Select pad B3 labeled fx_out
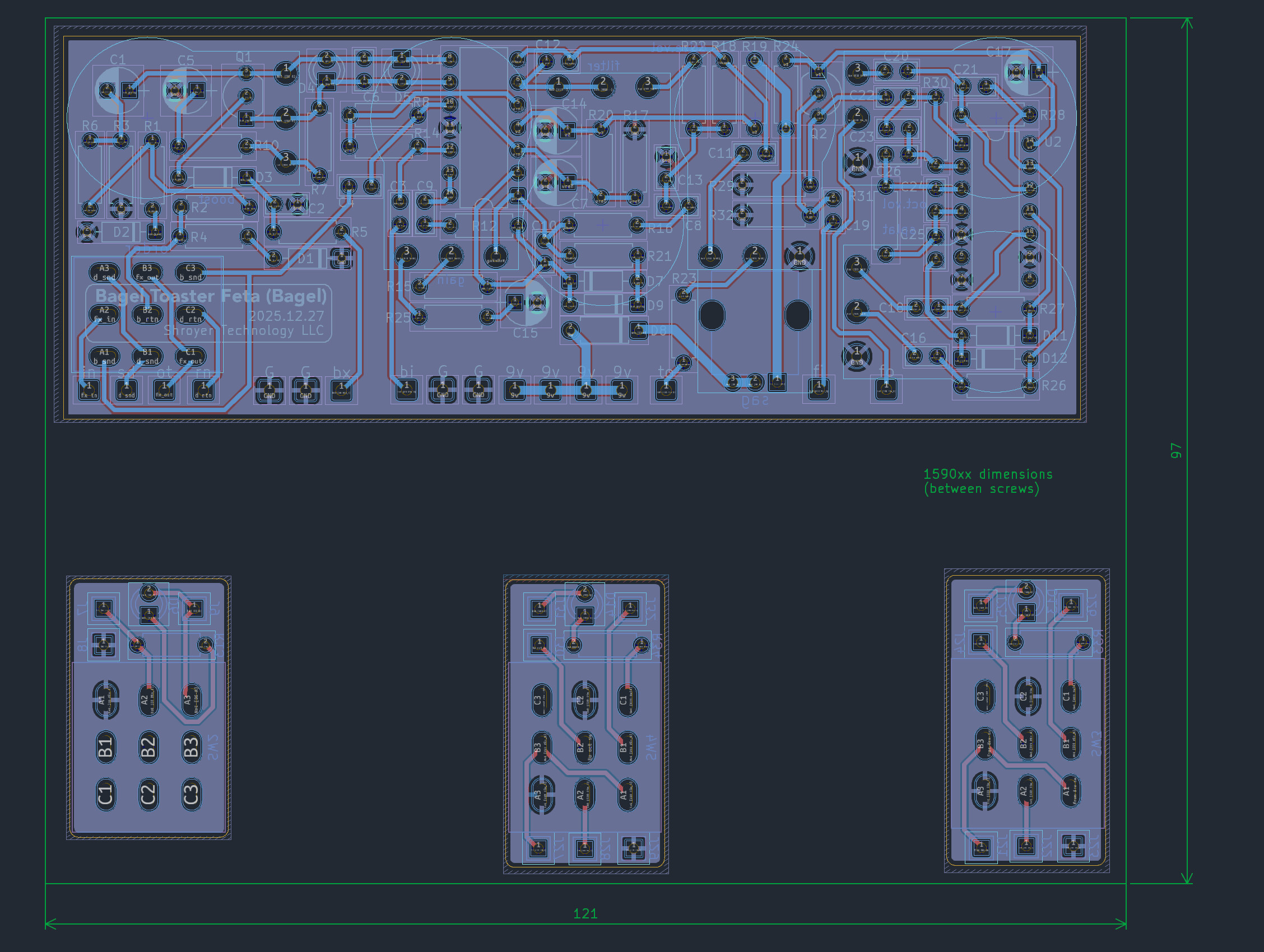Screen dimensions: 1264x952 pyautogui.click(x=147, y=272)
